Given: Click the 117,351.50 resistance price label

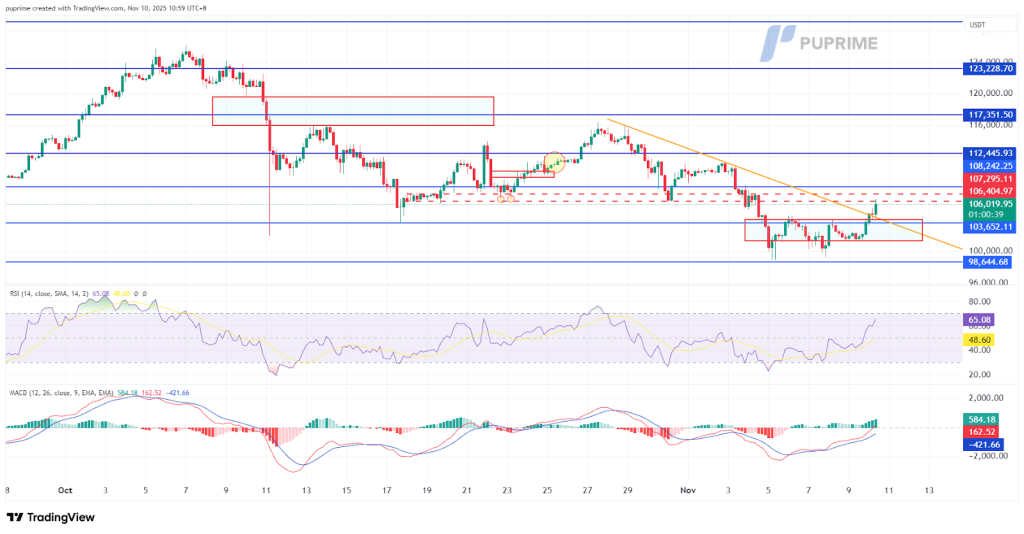Looking at the screenshot, I should point(991,115).
